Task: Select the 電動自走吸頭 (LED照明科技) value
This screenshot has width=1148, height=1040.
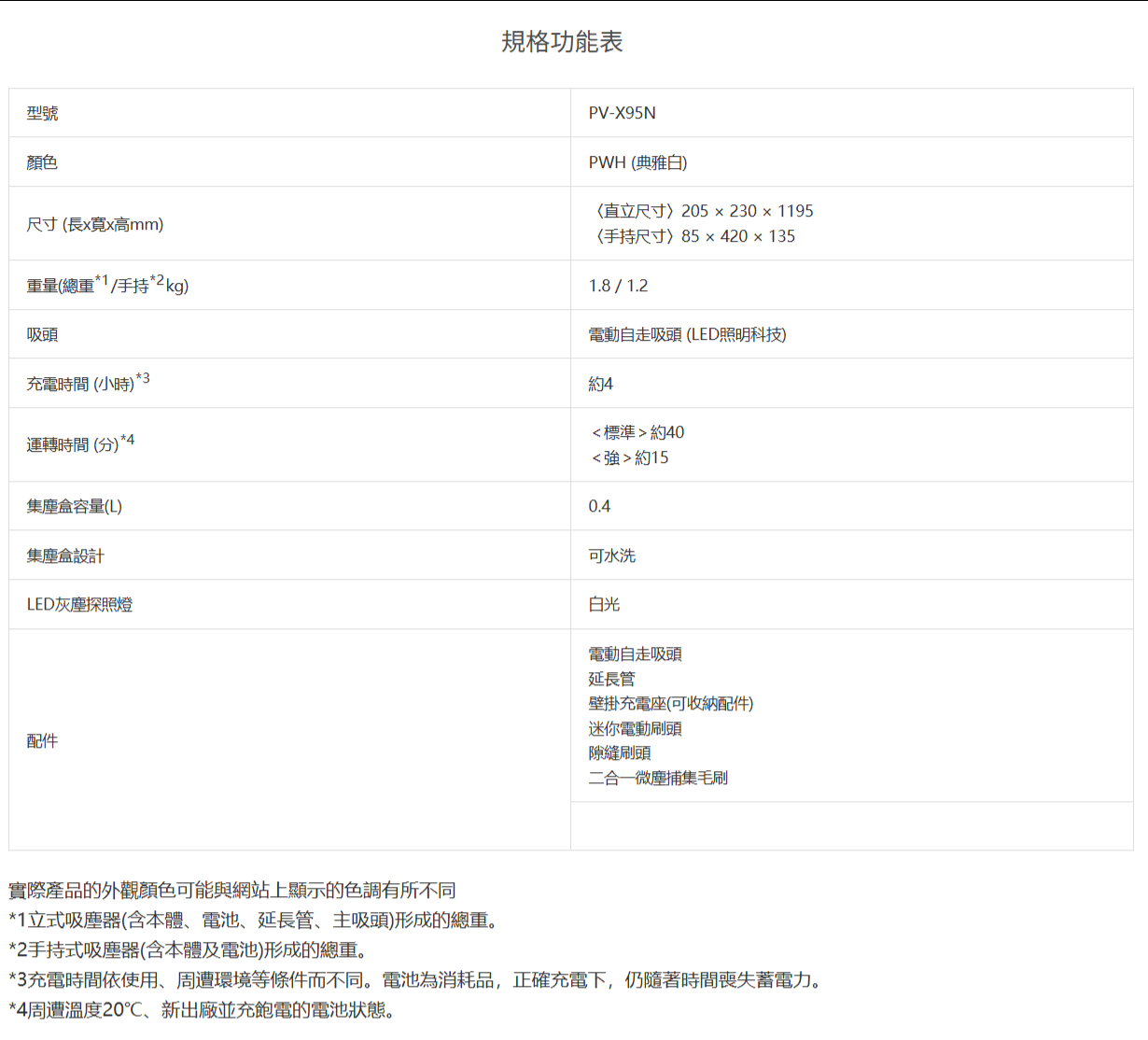Action: (x=687, y=334)
